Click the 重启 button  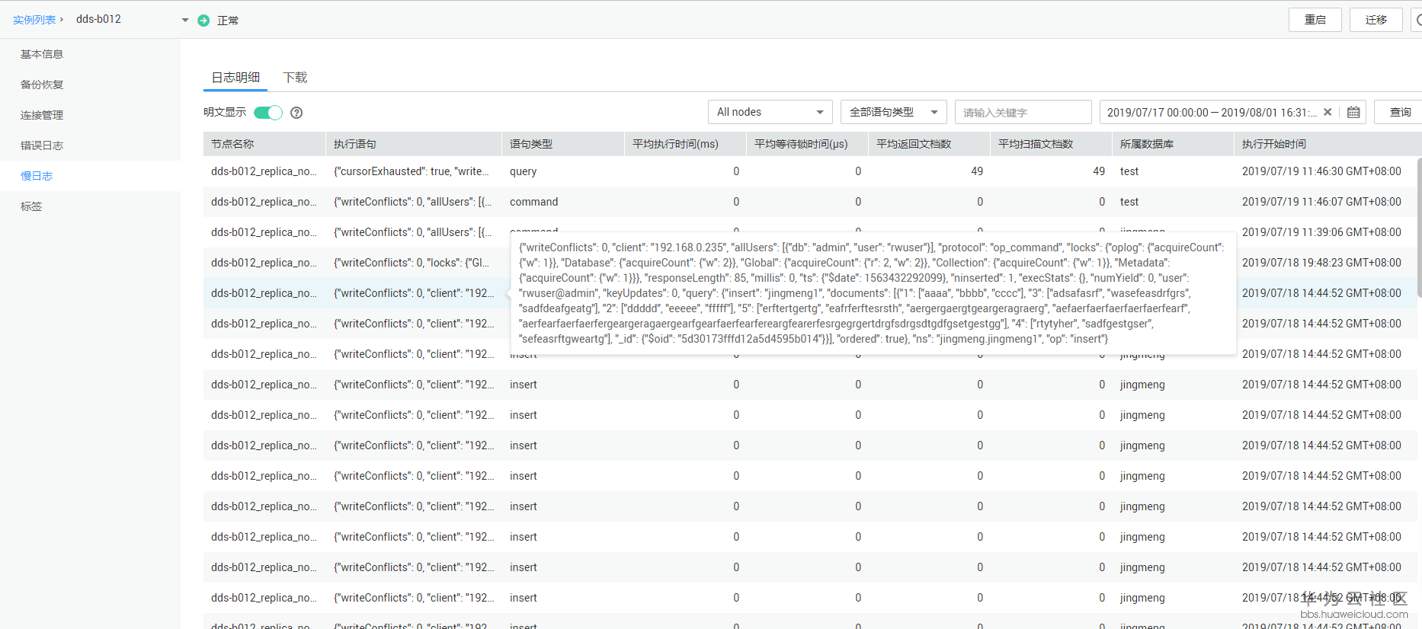tap(1315, 20)
